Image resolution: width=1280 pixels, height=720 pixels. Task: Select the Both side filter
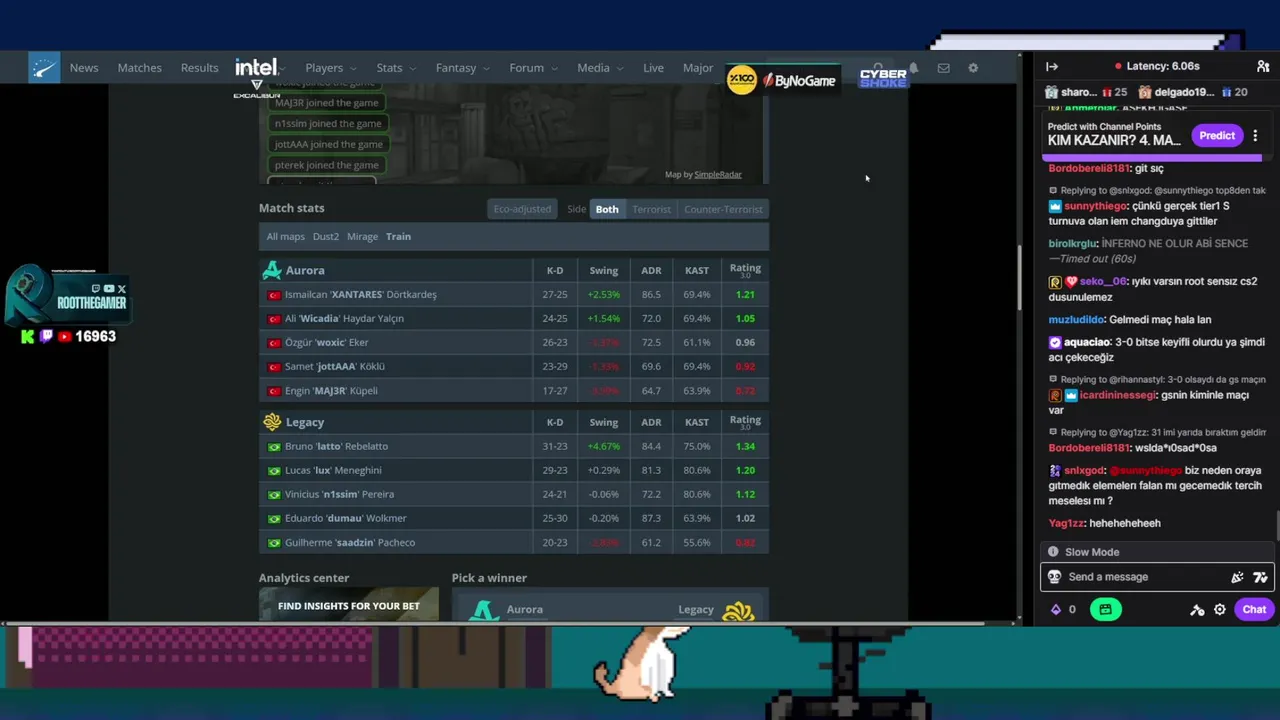[x=607, y=209]
